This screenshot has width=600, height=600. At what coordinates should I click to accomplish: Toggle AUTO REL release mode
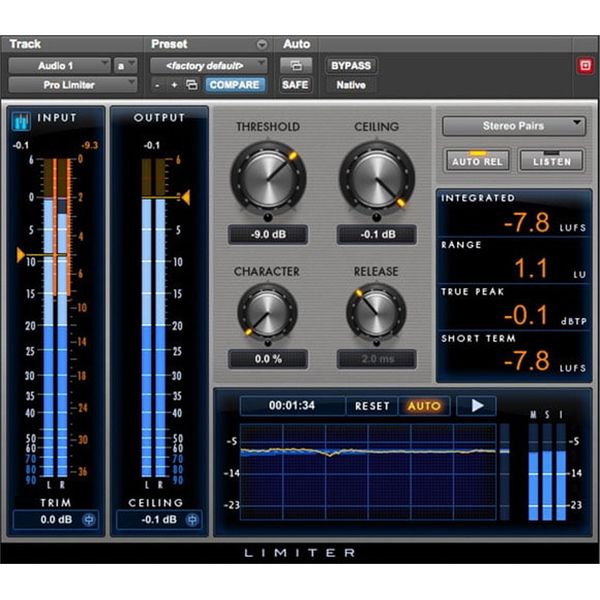[x=477, y=160]
